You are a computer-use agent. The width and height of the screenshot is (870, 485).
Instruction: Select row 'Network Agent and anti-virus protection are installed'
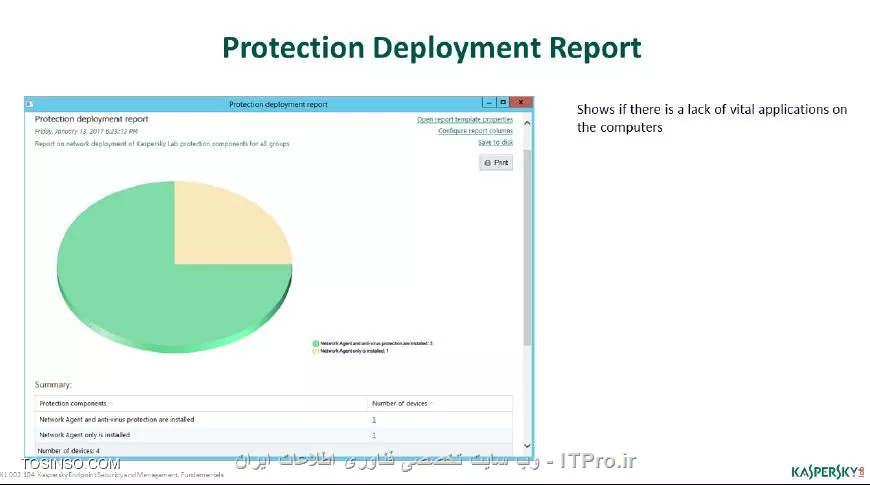[274, 420]
